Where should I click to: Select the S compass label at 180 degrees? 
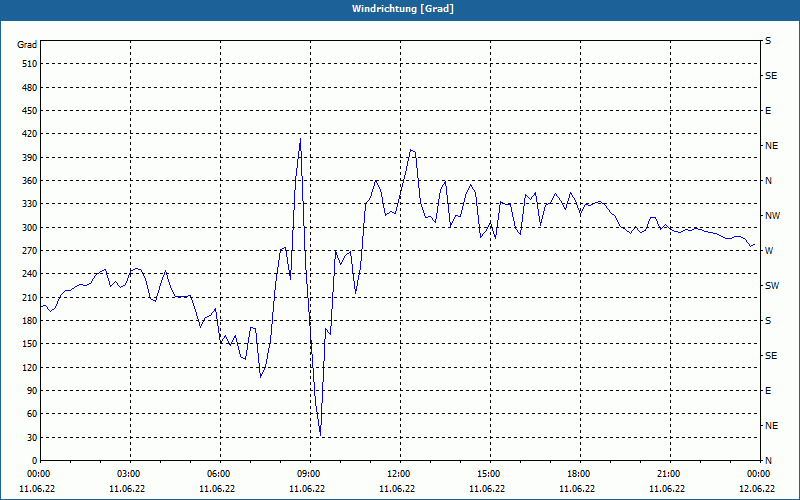[768, 321]
